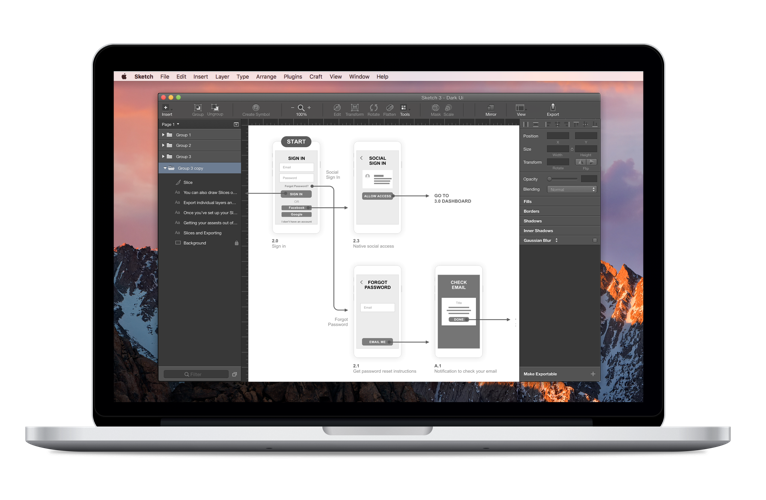766x500 pixels.
Task: Open the Page 1 dropdown
Action: coord(170,125)
